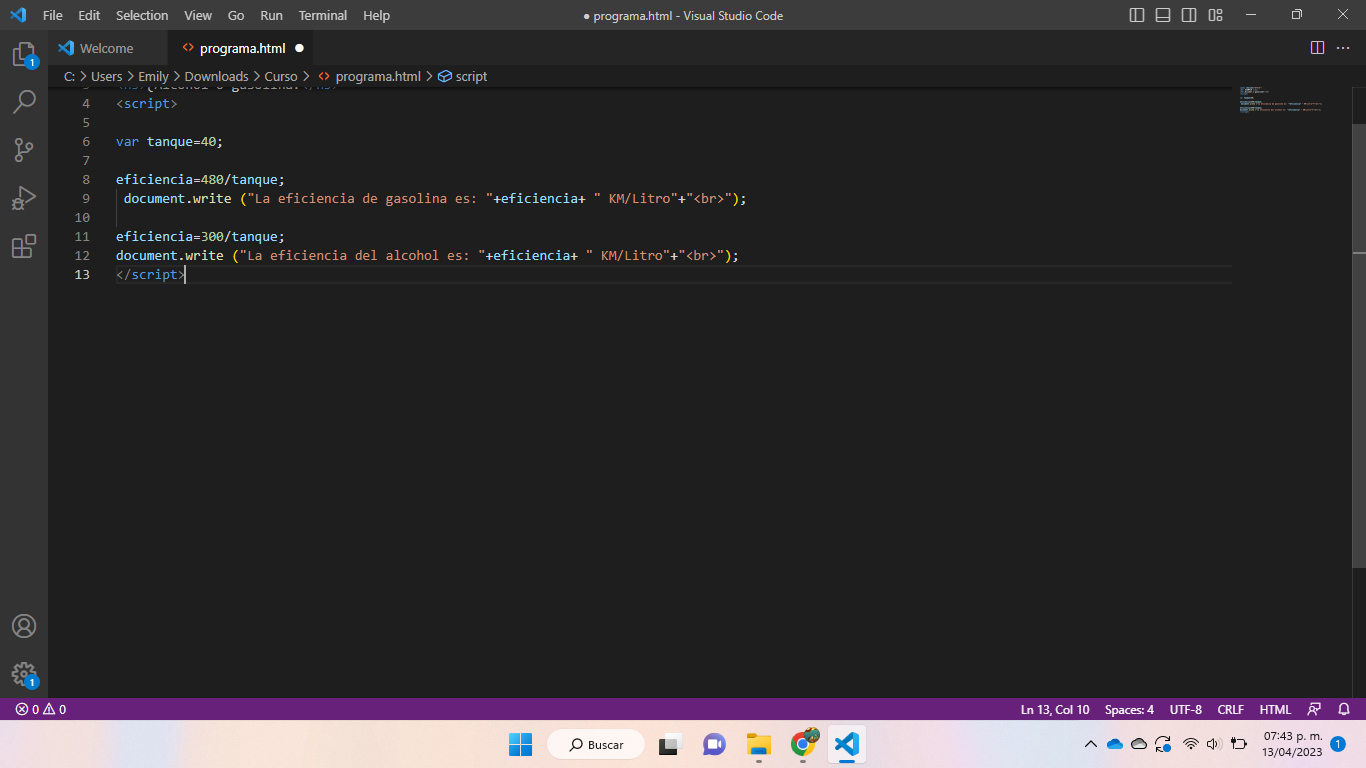Open the Help menu
The height and width of the screenshot is (768, 1366).
(377, 15)
